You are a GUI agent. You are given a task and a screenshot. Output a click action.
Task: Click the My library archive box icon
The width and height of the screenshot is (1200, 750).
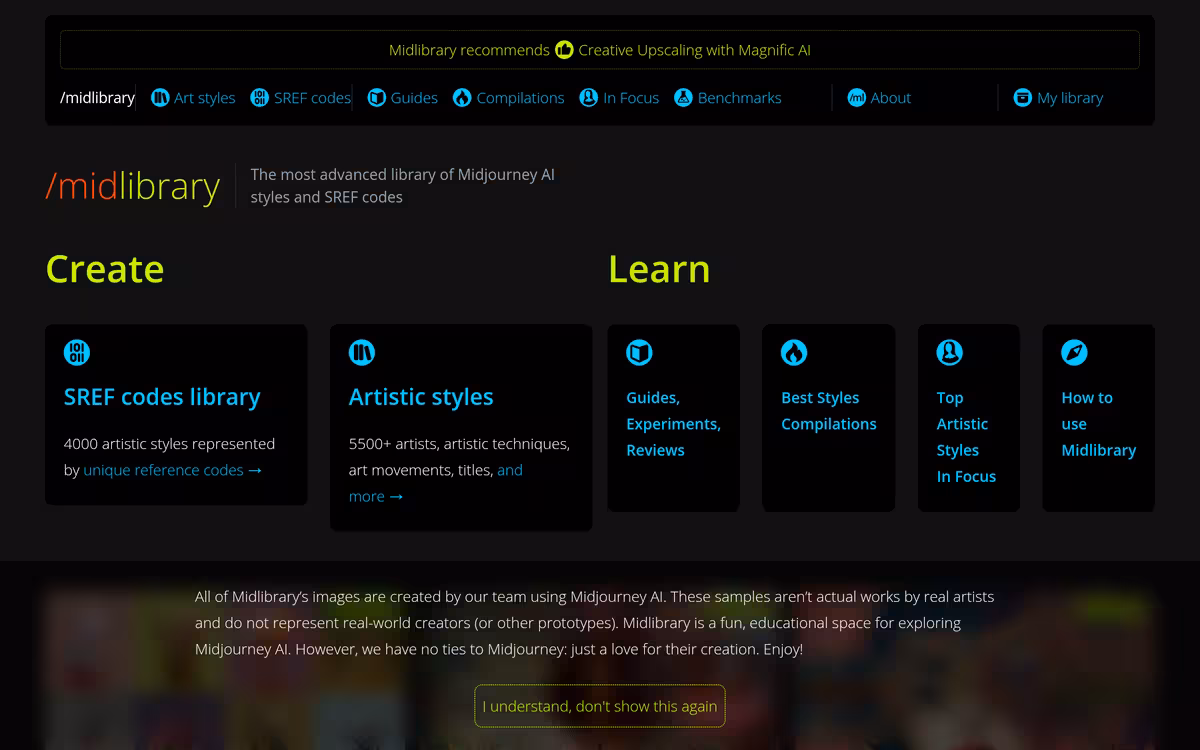click(1022, 98)
